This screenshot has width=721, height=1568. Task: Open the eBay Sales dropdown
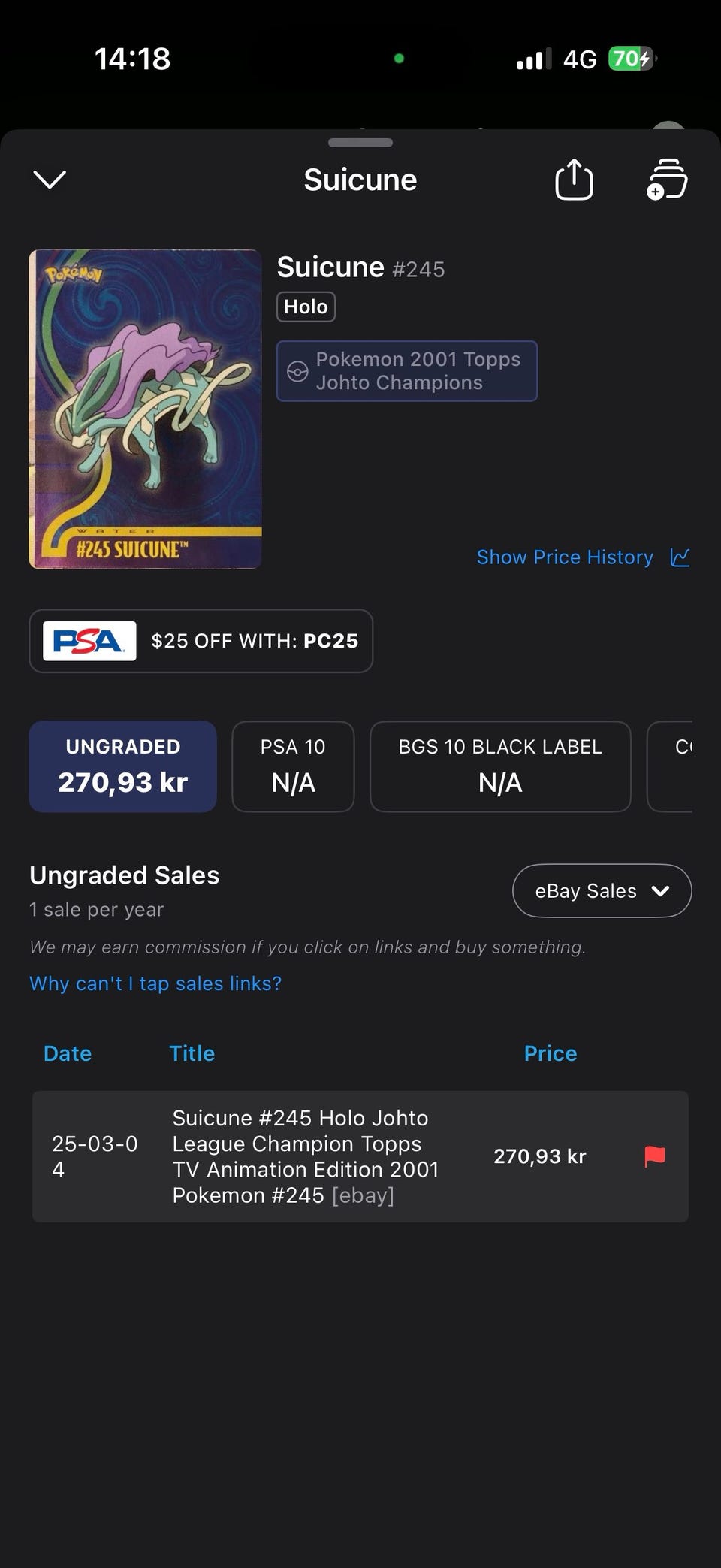coord(602,891)
